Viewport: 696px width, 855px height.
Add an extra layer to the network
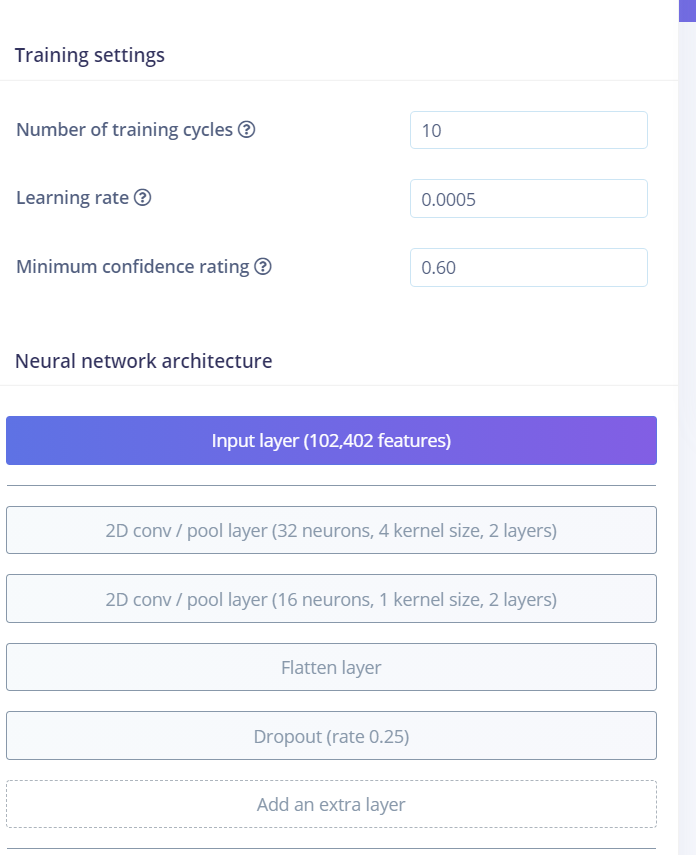[x=331, y=804]
